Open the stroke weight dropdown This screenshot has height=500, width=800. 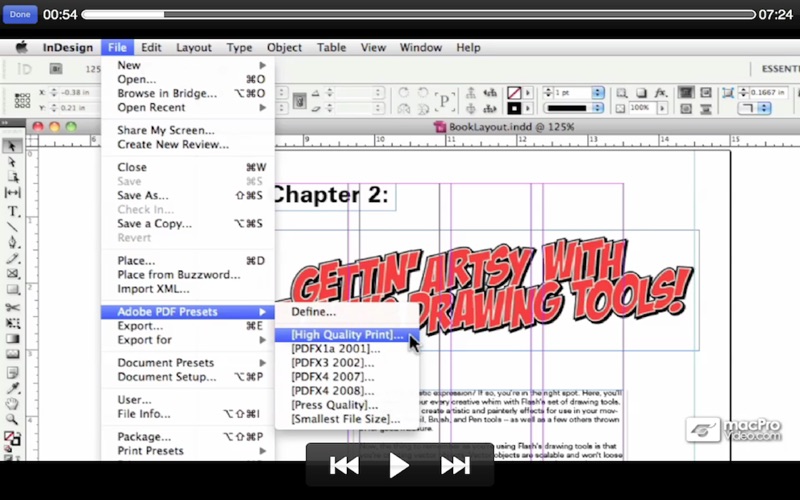(597, 93)
